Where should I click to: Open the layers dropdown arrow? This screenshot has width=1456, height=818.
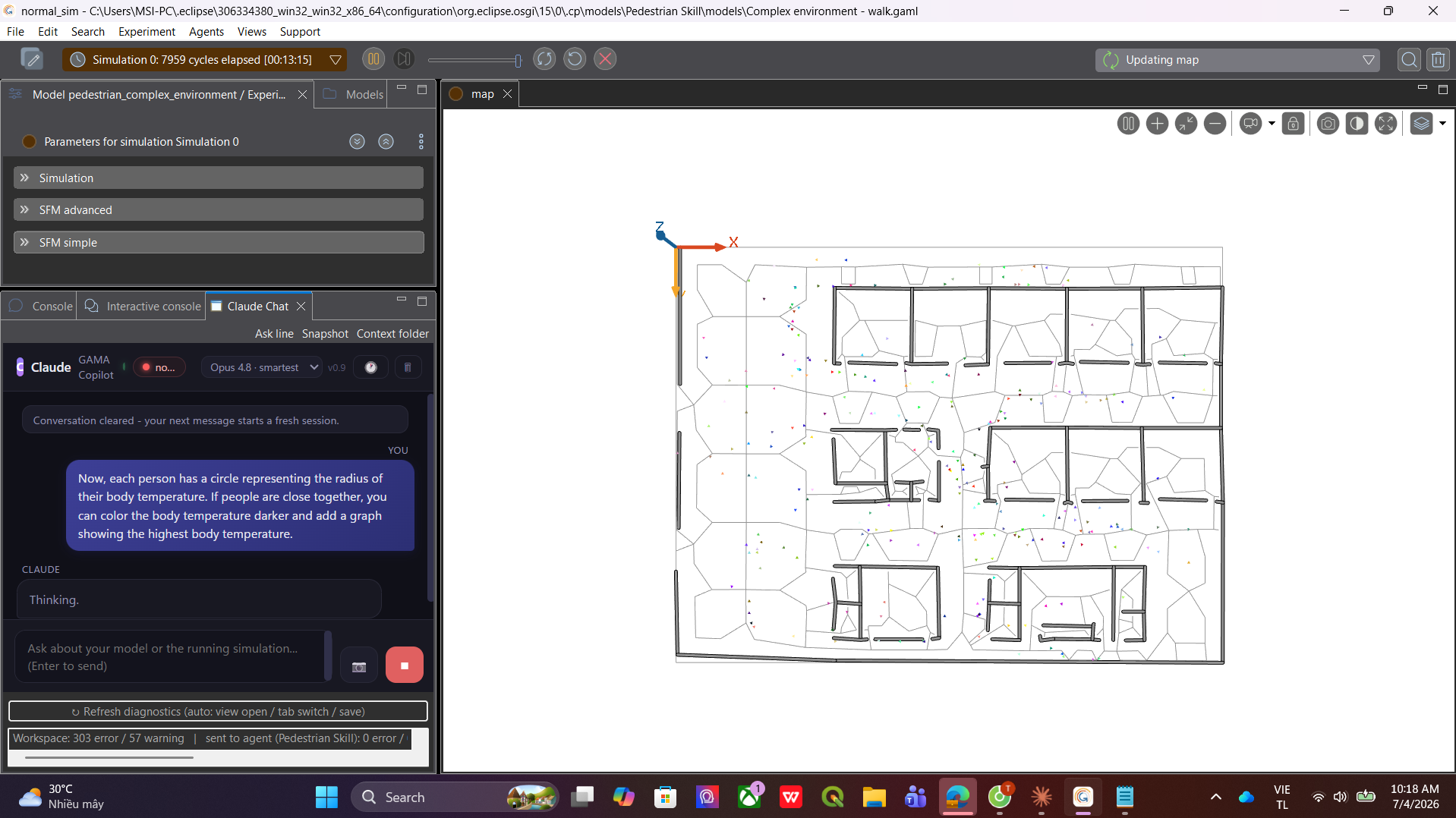pyautogui.click(x=1442, y=124)
